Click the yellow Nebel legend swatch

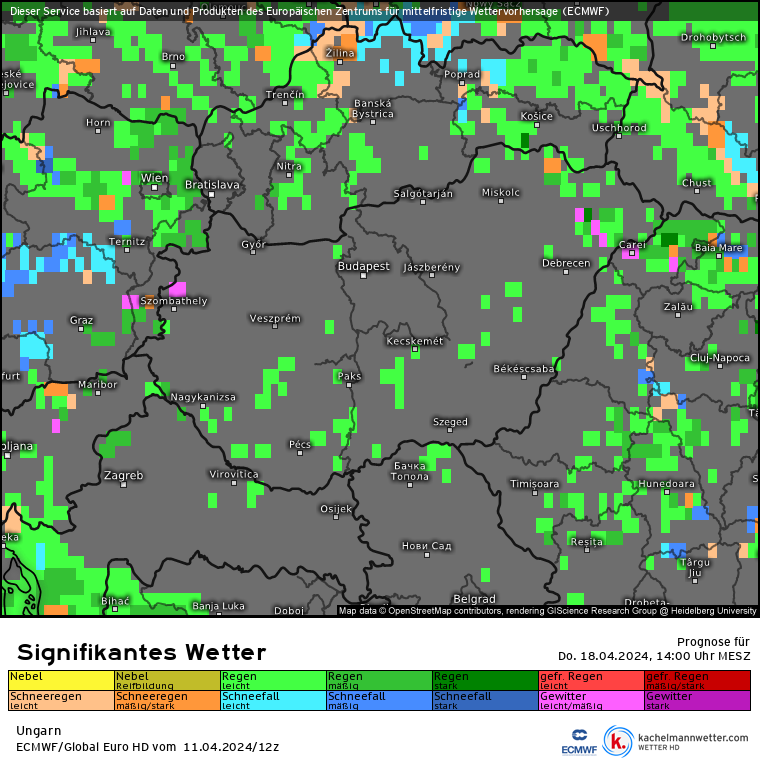click(61, 680)
